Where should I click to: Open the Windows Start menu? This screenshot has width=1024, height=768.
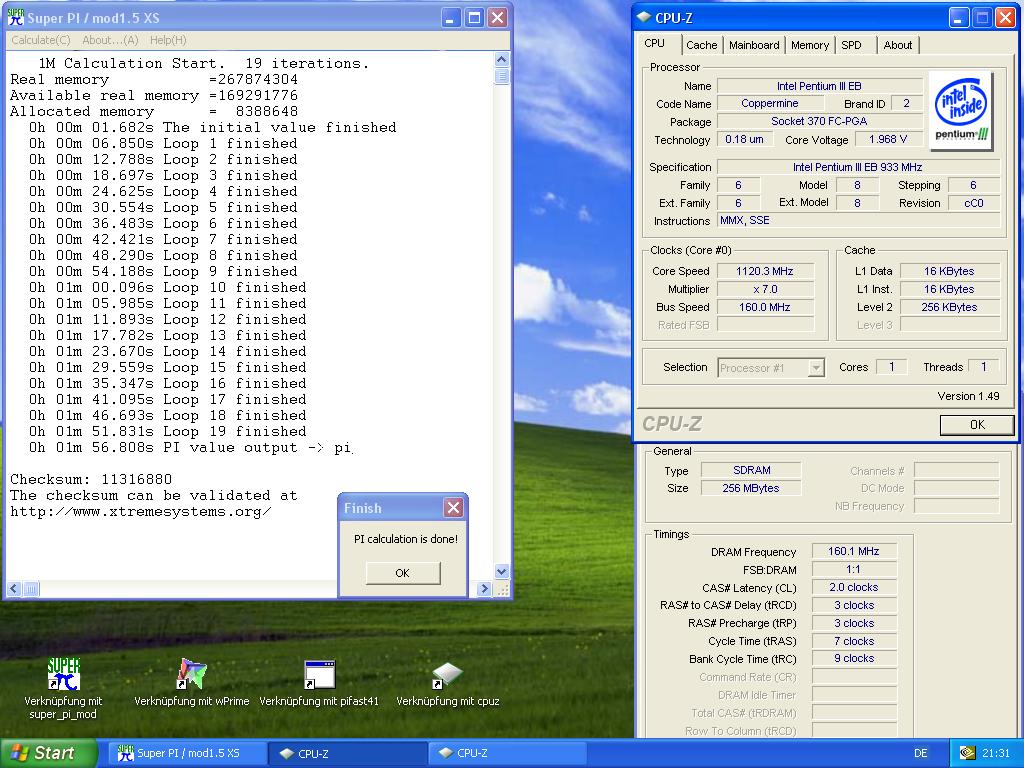(x=49, y=753)
